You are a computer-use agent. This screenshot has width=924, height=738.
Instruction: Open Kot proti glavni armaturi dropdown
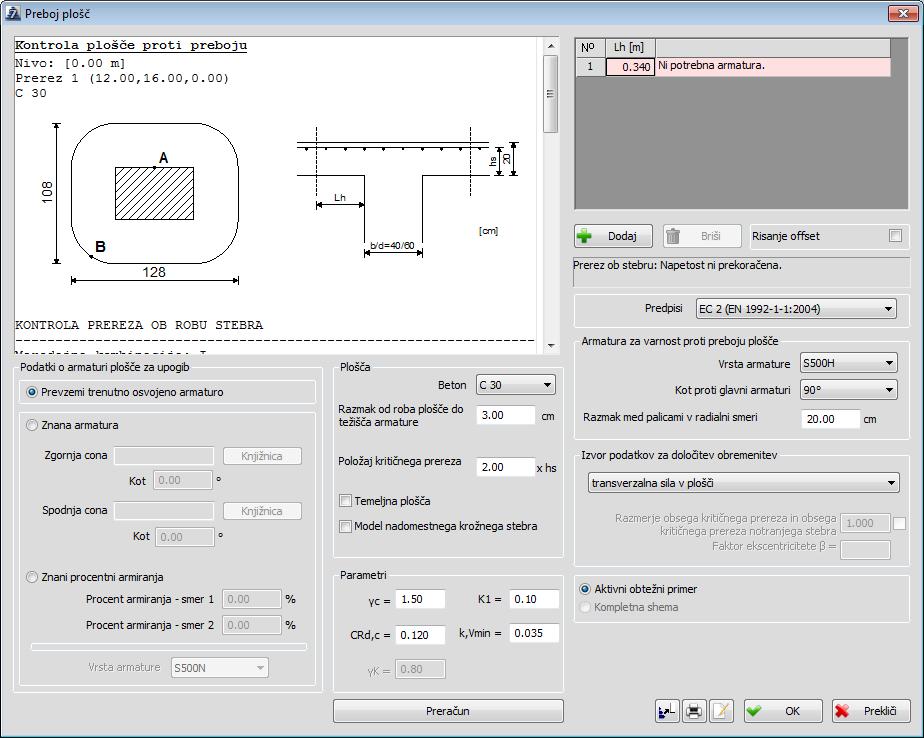pos(849,390)
